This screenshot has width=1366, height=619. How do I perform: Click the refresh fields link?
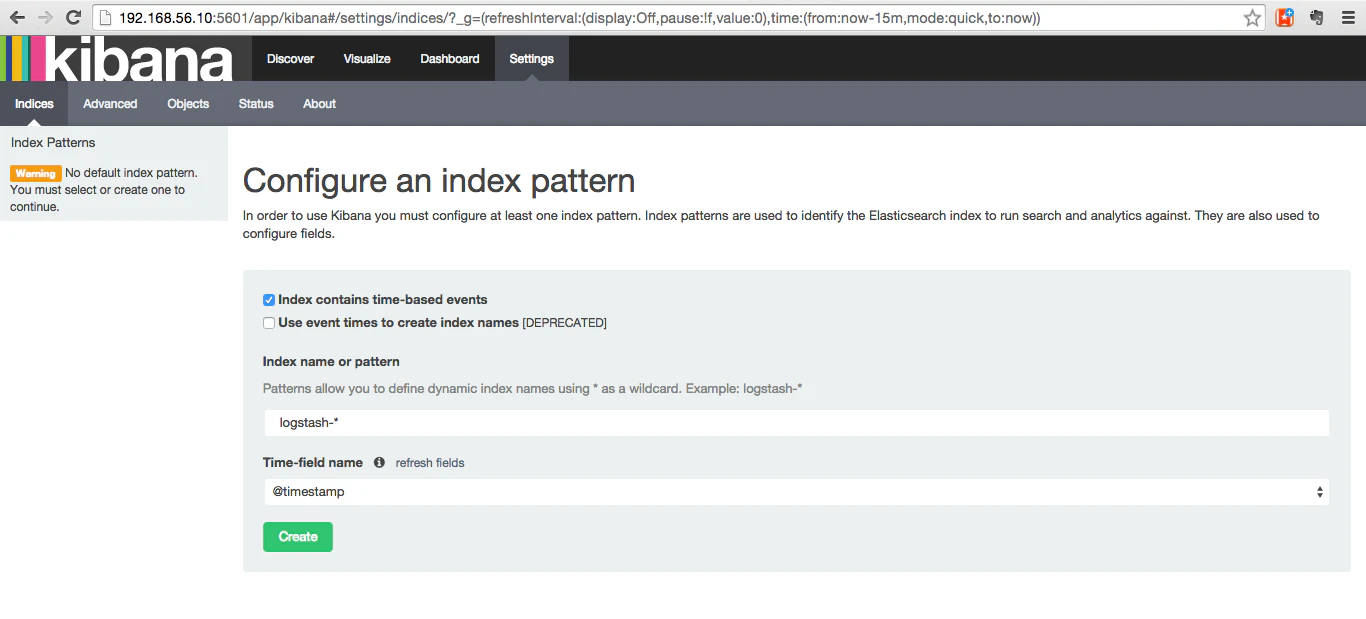tap(430, 463)
